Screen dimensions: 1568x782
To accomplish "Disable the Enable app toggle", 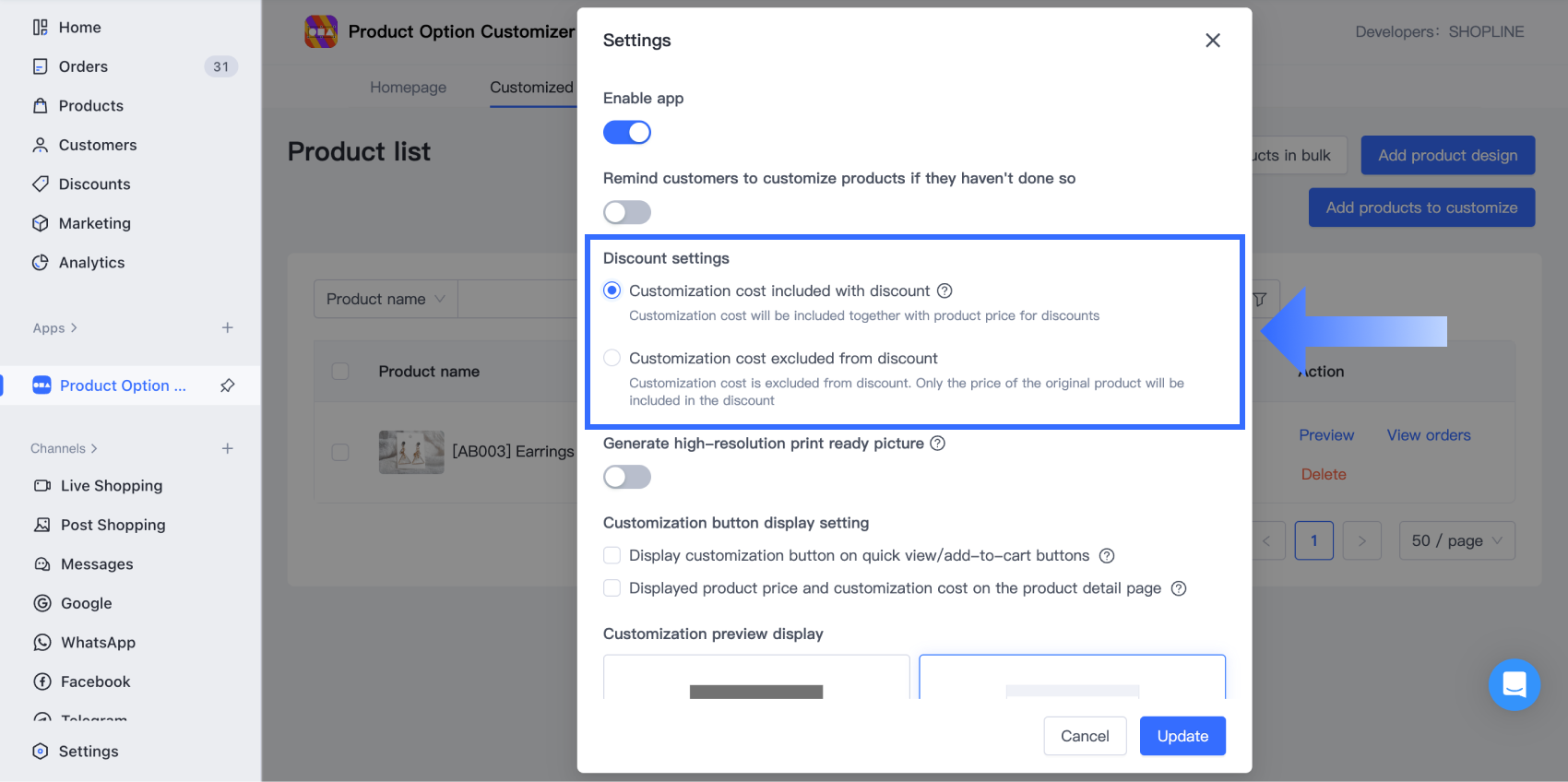I will [626, 132].
